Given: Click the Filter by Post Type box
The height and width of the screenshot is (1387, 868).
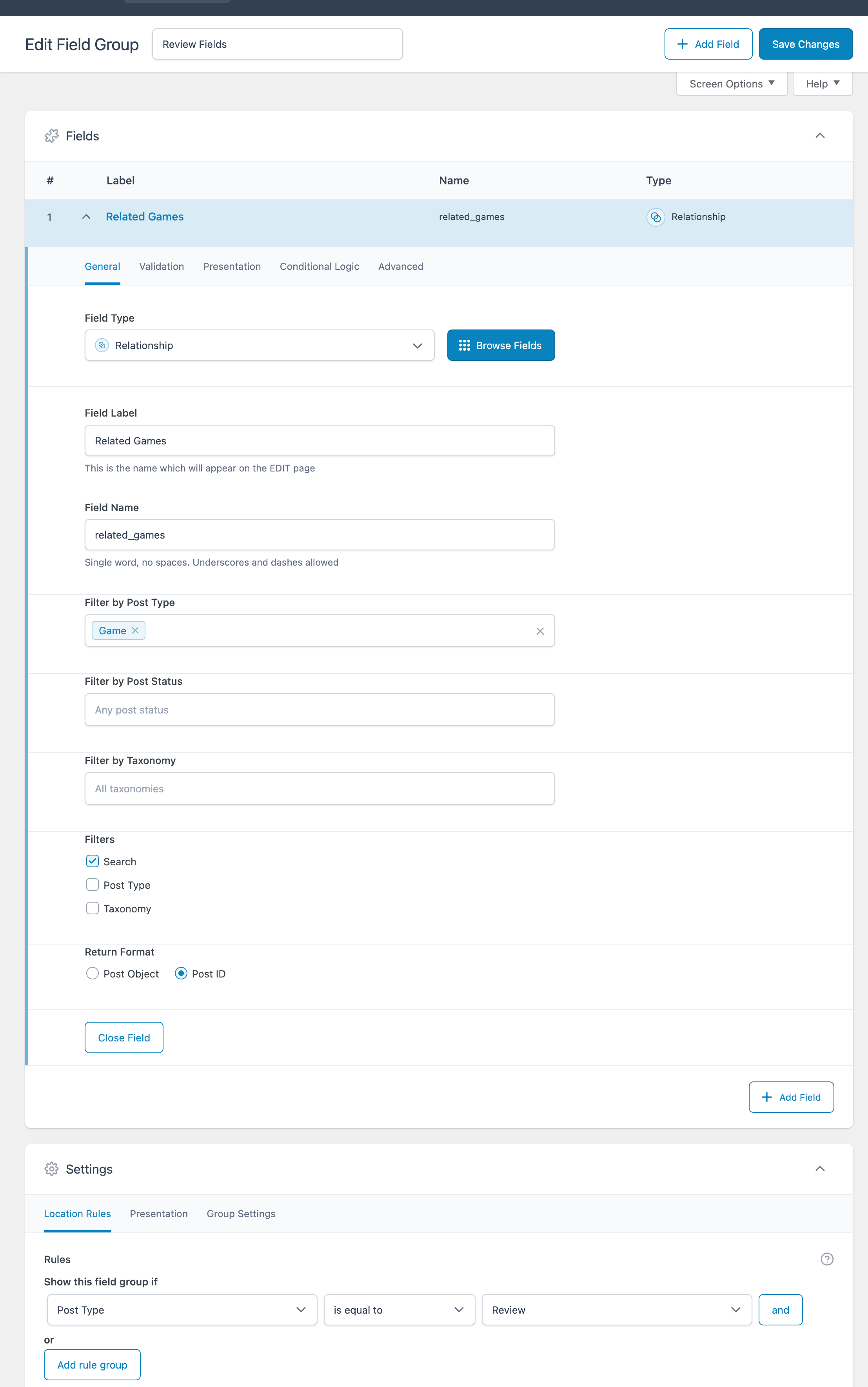Looking at the screenshot, I should point(320,631).
